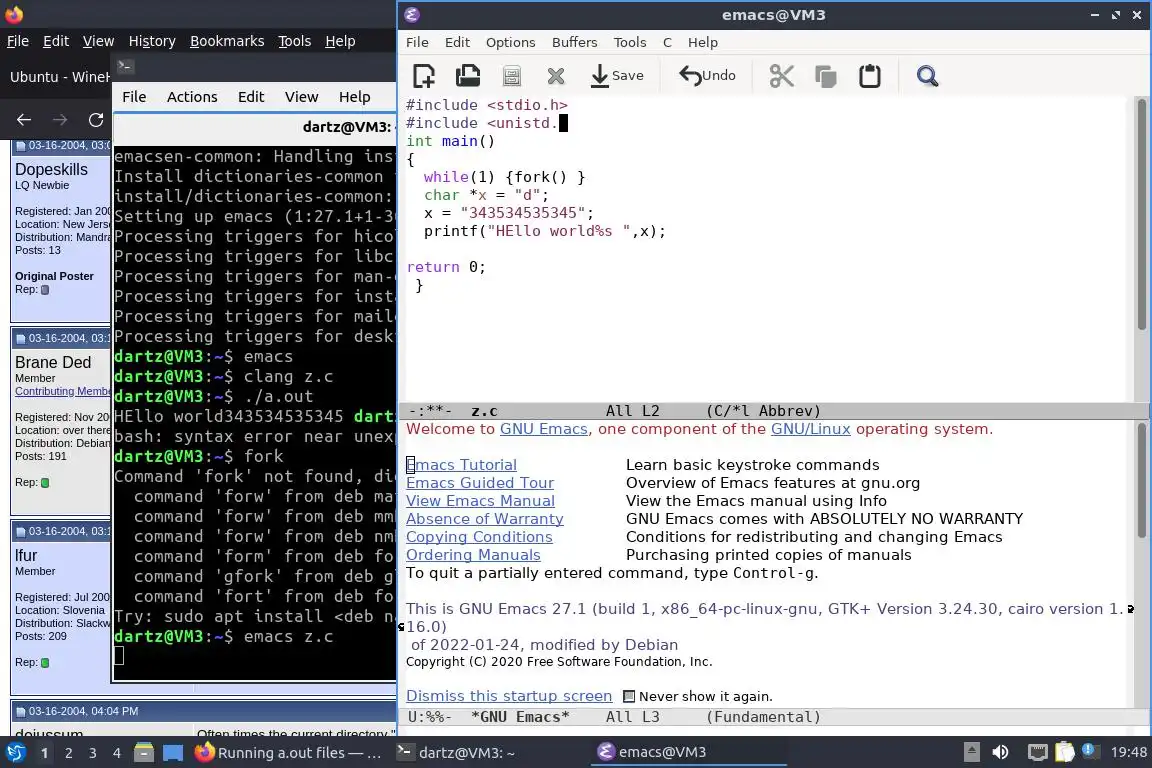1152x768 pixels.
Task: Click the Paste clipboard icon in Emacs
Action: pyautogui.click(x=870, y=76)
